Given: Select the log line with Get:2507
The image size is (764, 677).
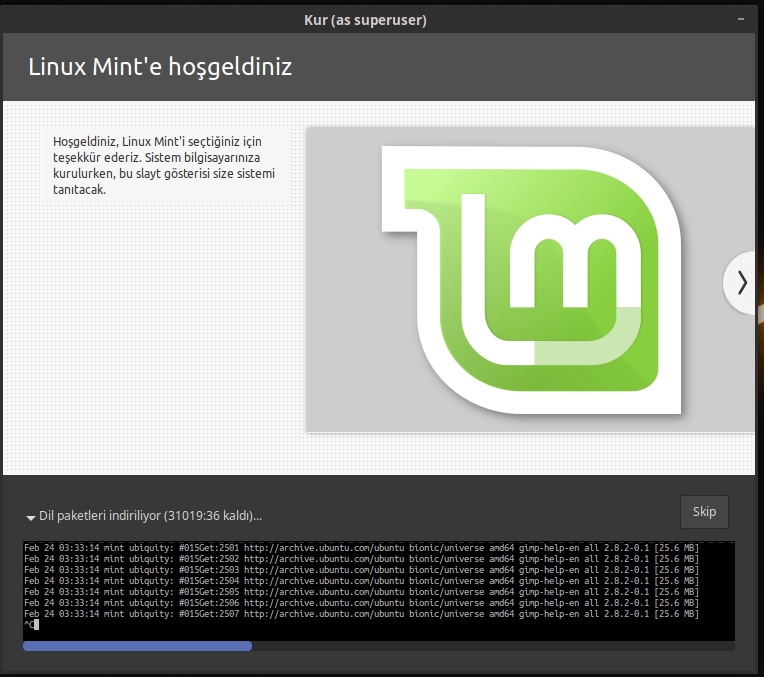Looking at the screenshot, I should [x=361, y=614].
